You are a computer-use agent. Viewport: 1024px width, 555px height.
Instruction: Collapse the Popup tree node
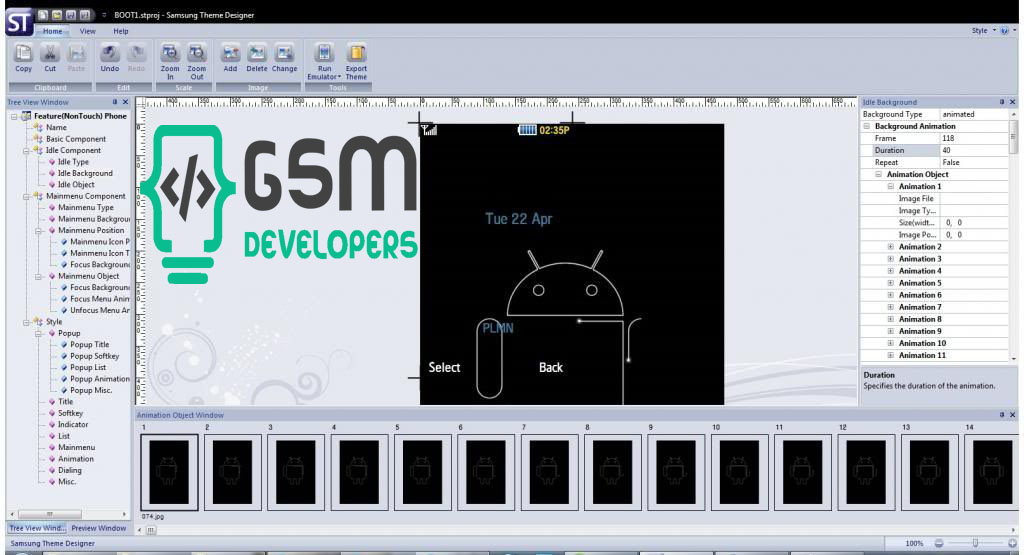38,334
